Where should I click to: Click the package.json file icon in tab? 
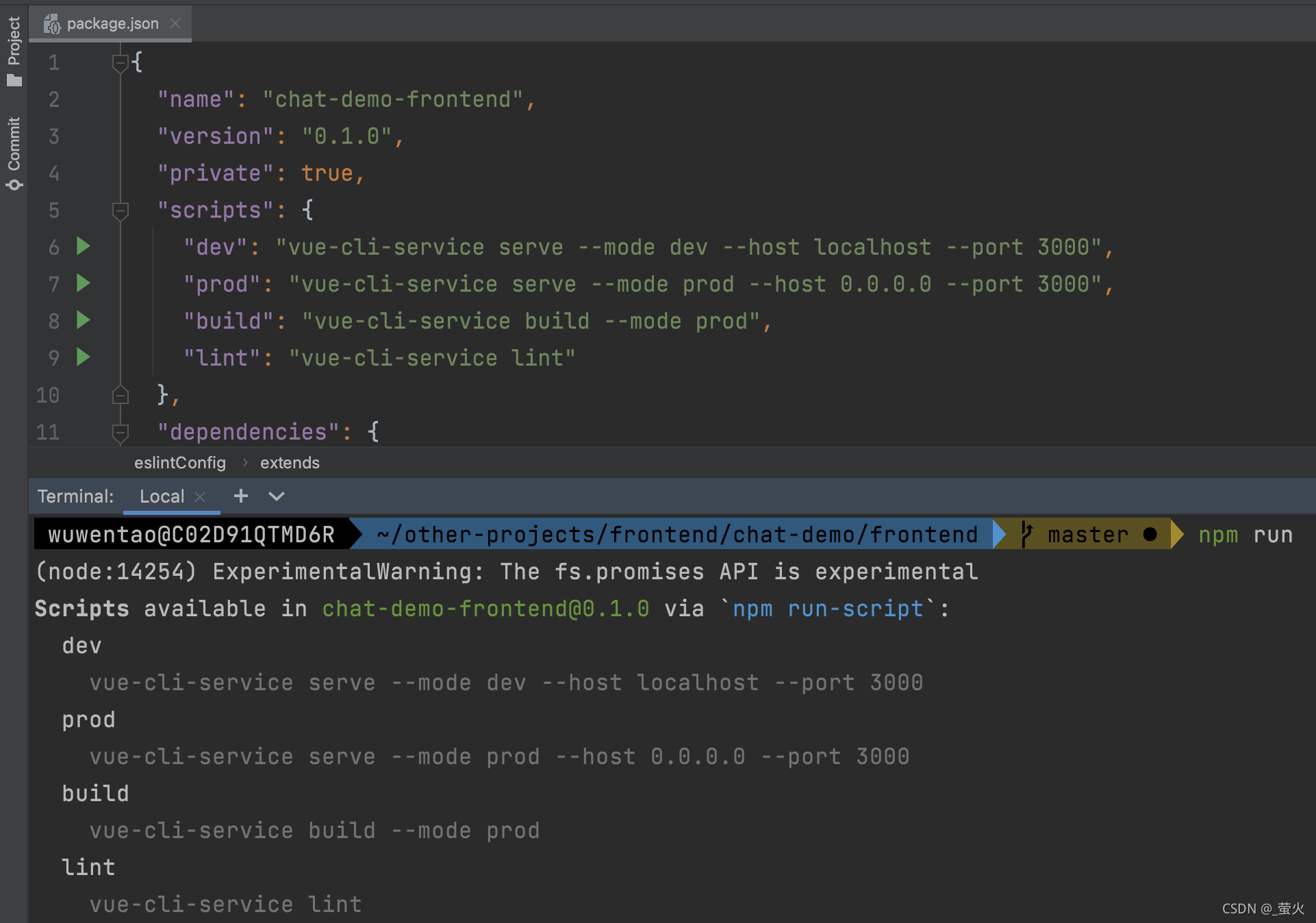(x=52, y=25)
